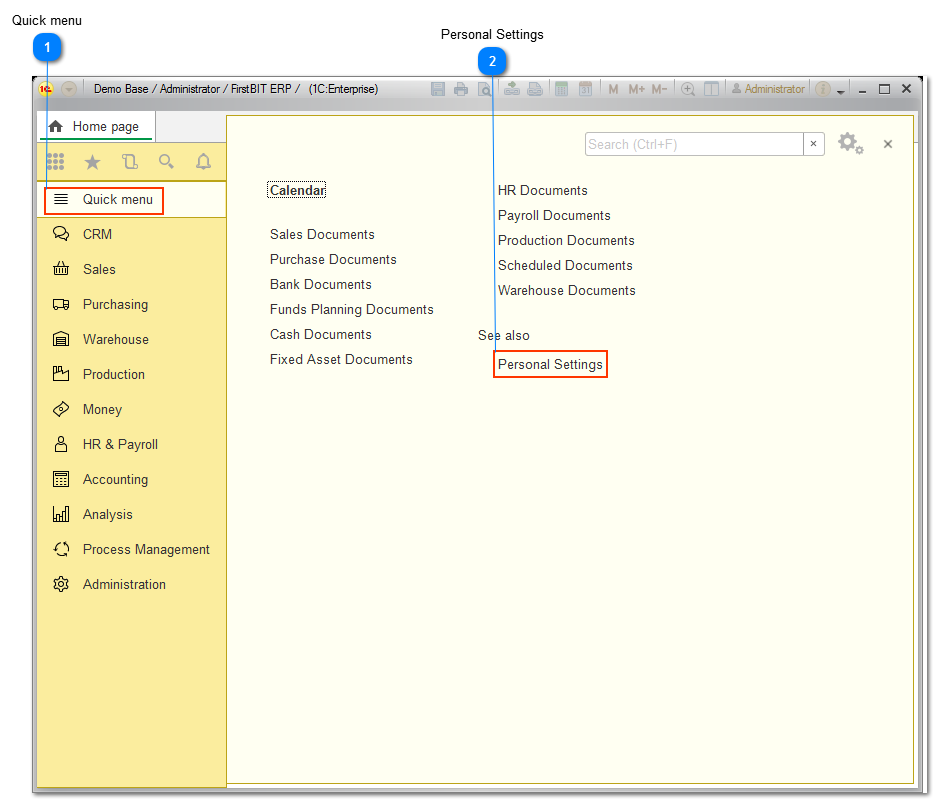
Task: Click the Search magnifier icon in the sidebar toolbar
Action: coord(167,162)
